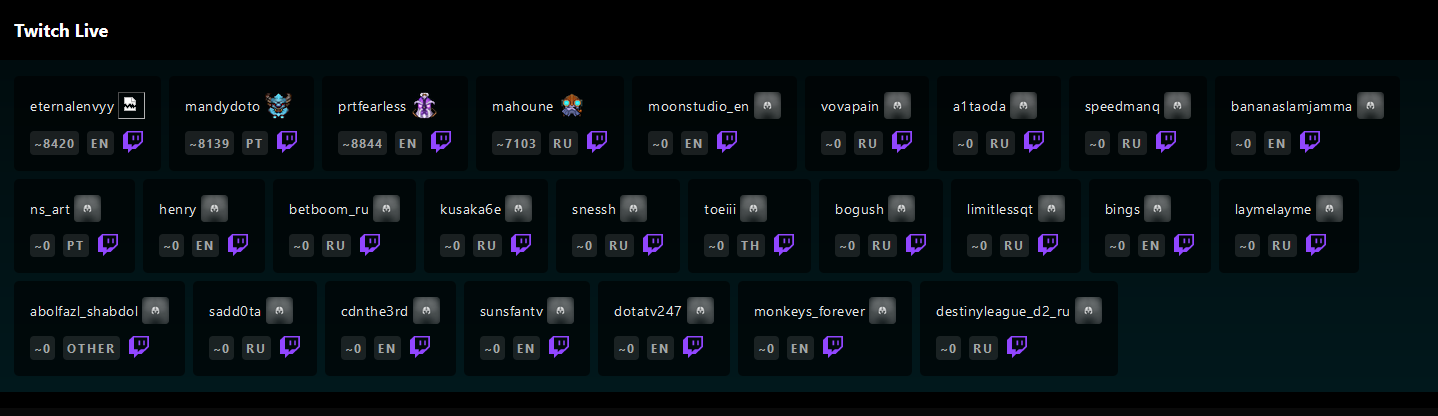The image size is (1438, 416).
Task: Click the RU language tag for mahoune
Action: [563, 144]
